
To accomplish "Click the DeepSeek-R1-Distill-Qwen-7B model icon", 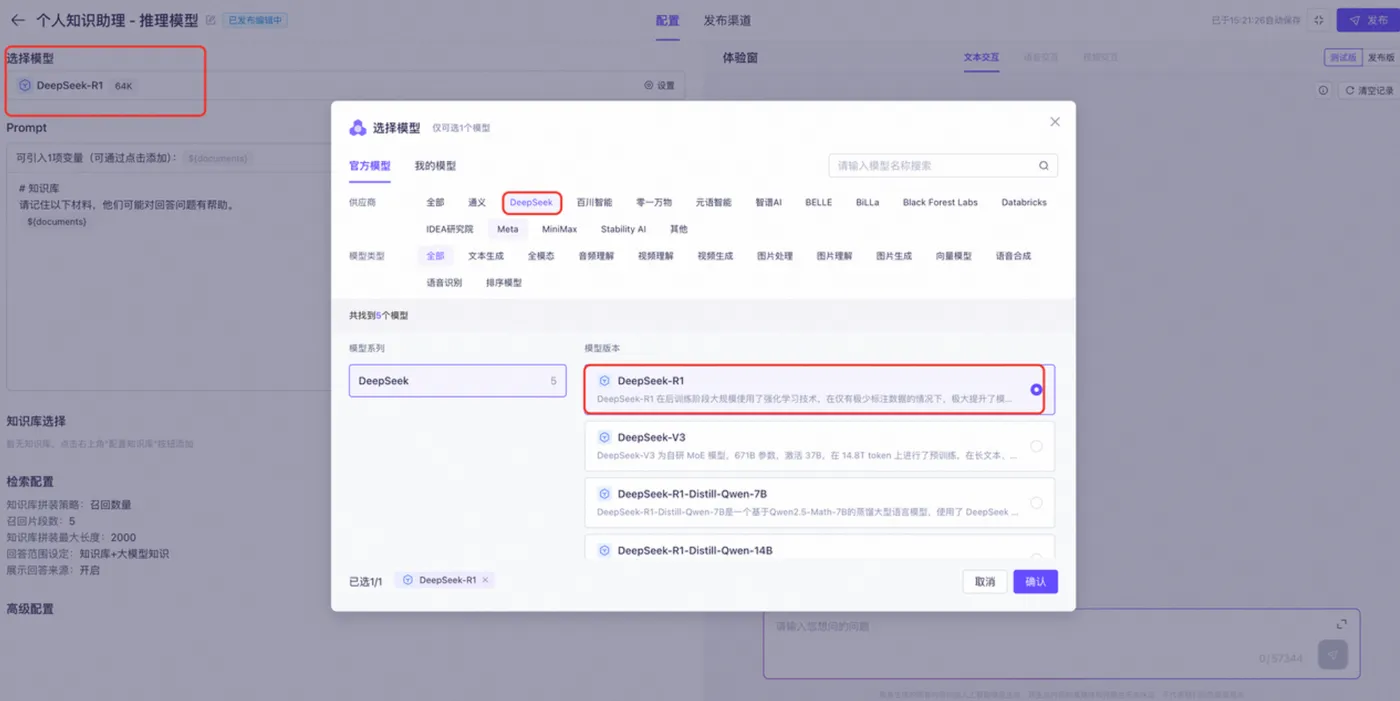I will pos(604,494).
